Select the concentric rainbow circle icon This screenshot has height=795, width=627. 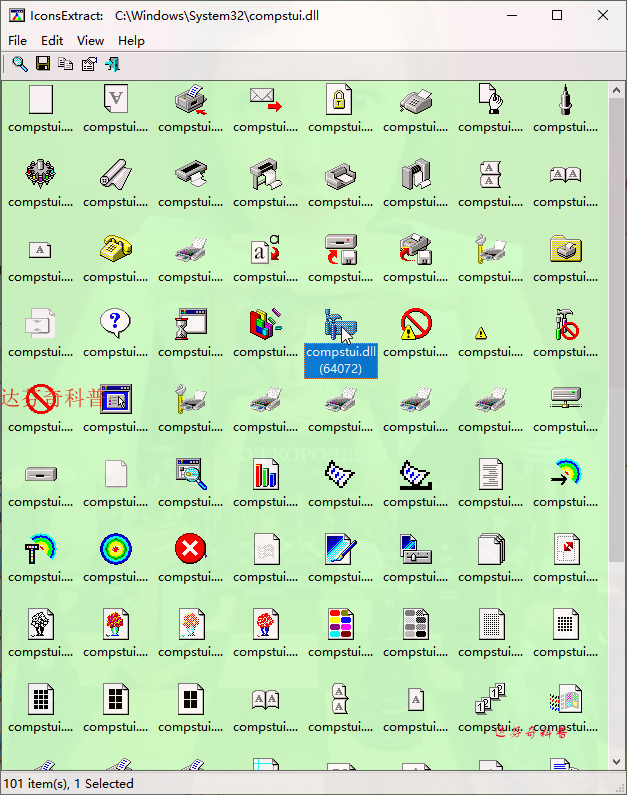(116, 549)
